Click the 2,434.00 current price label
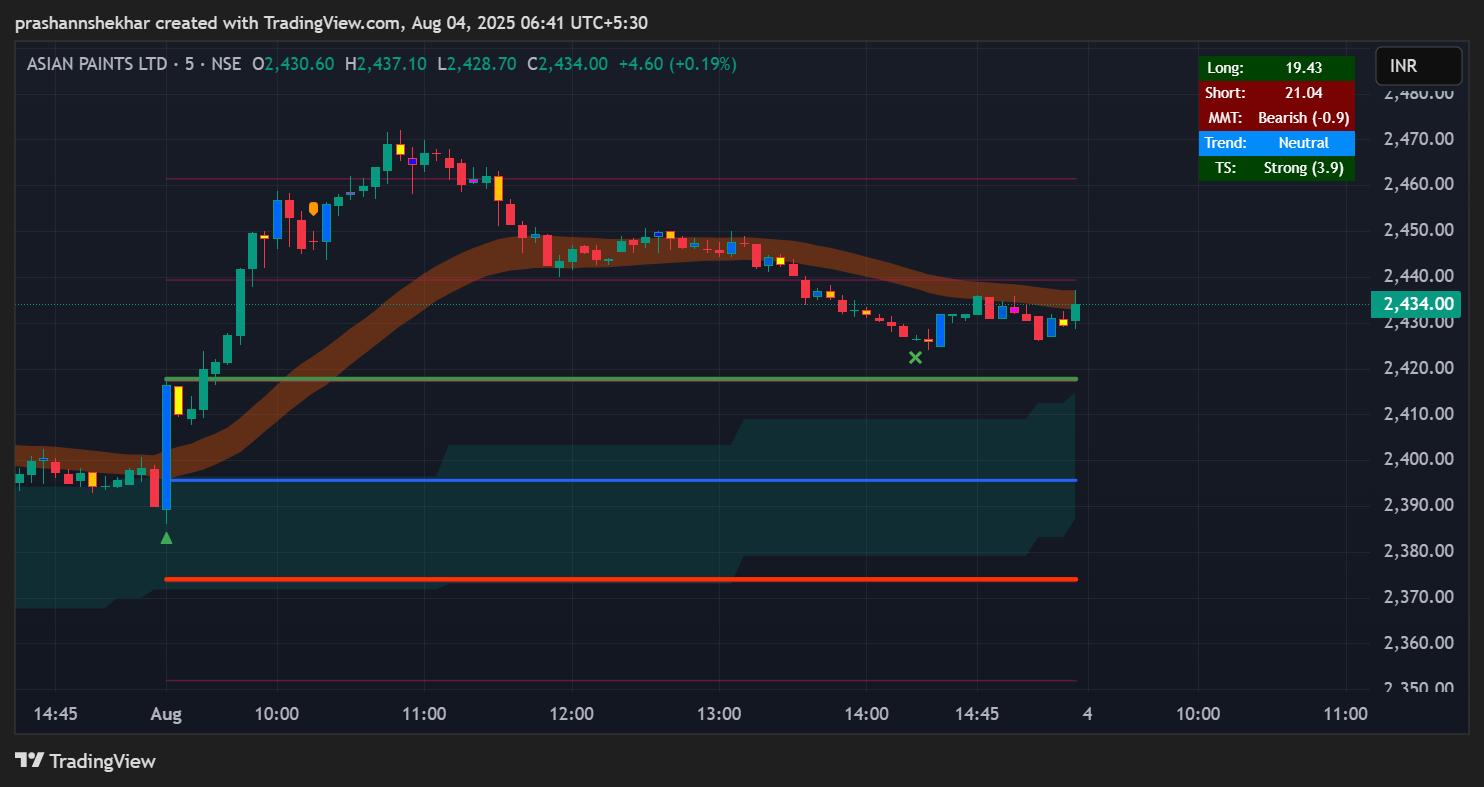The width and height of the screenshot is (1484, 787). click(1416, 304)
